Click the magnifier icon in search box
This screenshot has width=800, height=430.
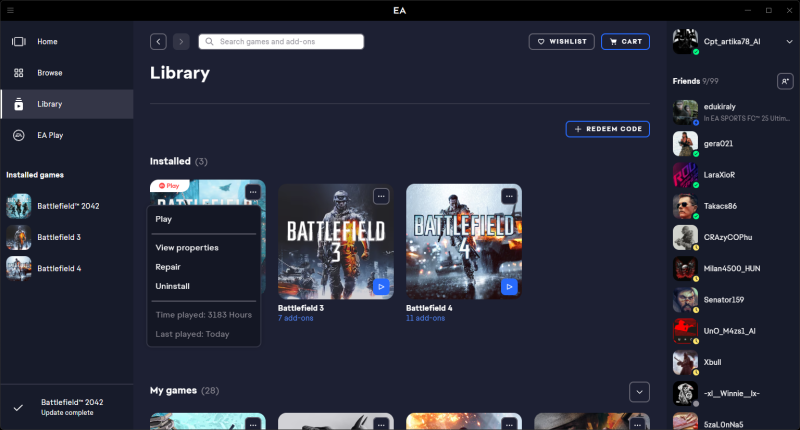[209, 41]
